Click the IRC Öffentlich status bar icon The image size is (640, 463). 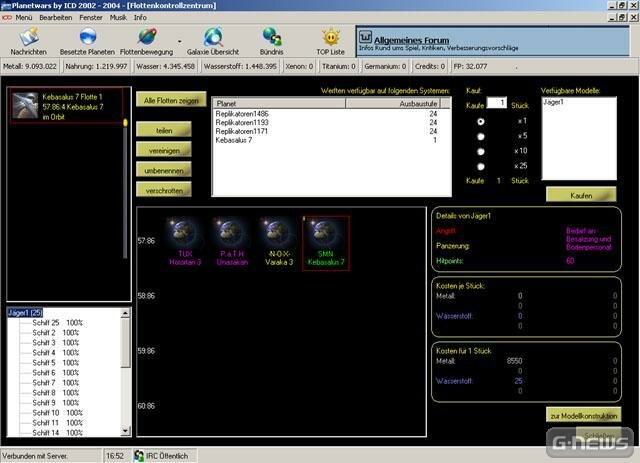tap(140, 455)
